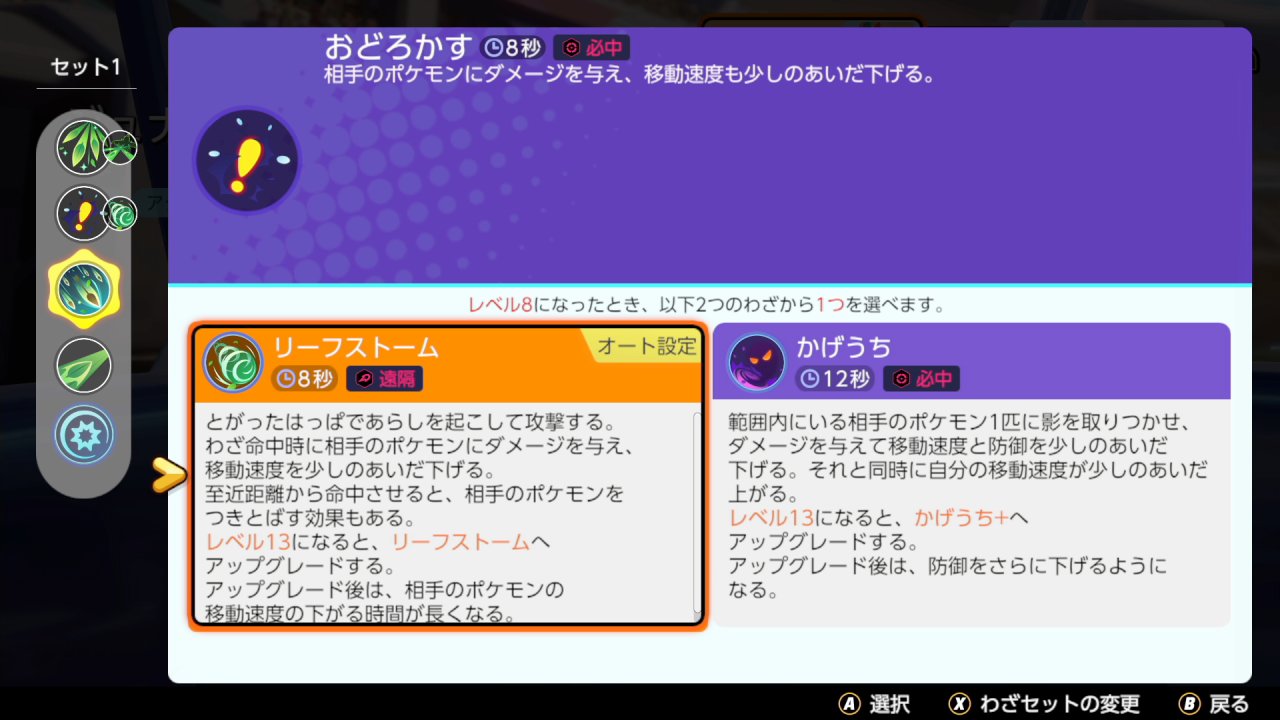Click the 必中 badge under かげうち

click(921, 378)
